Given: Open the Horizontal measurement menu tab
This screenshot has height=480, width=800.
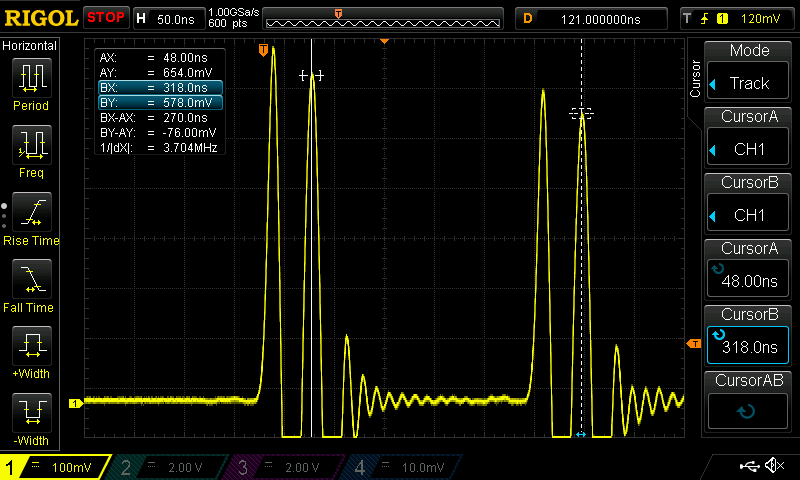Looking at the screenshot, I should [x=30, y=46].
